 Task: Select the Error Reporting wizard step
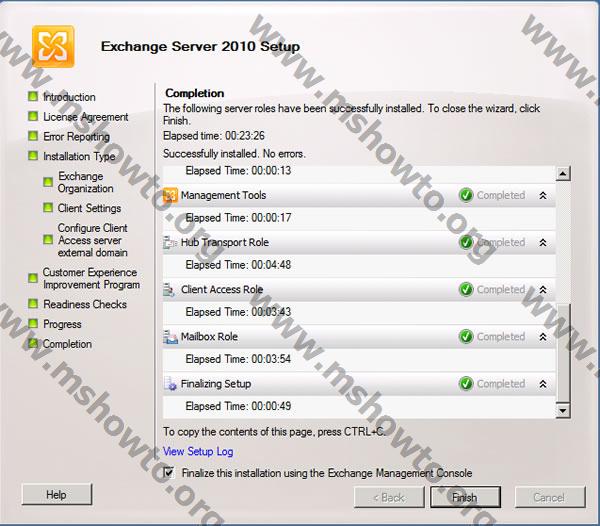(x=77, y=137)
